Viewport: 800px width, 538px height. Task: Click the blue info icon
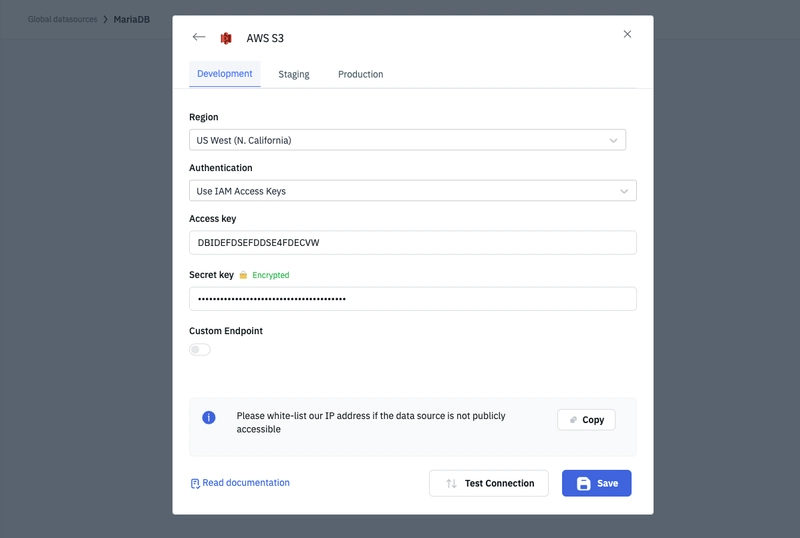(209, 418)
